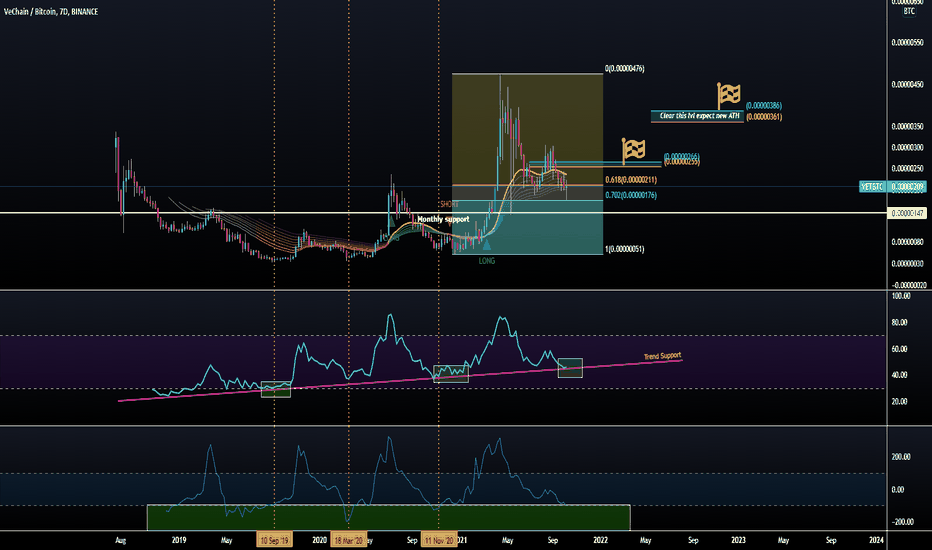The width and height of the screenshot is (932, 550).
Task: Click the 'Monthly support' annotation
Action: (x=443, y=219)
